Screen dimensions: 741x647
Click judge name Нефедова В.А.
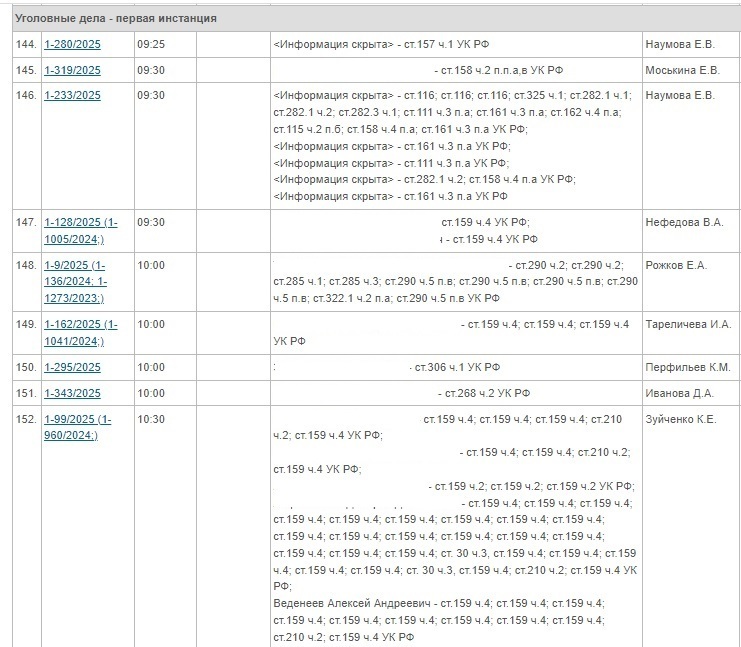coord(684,223)
